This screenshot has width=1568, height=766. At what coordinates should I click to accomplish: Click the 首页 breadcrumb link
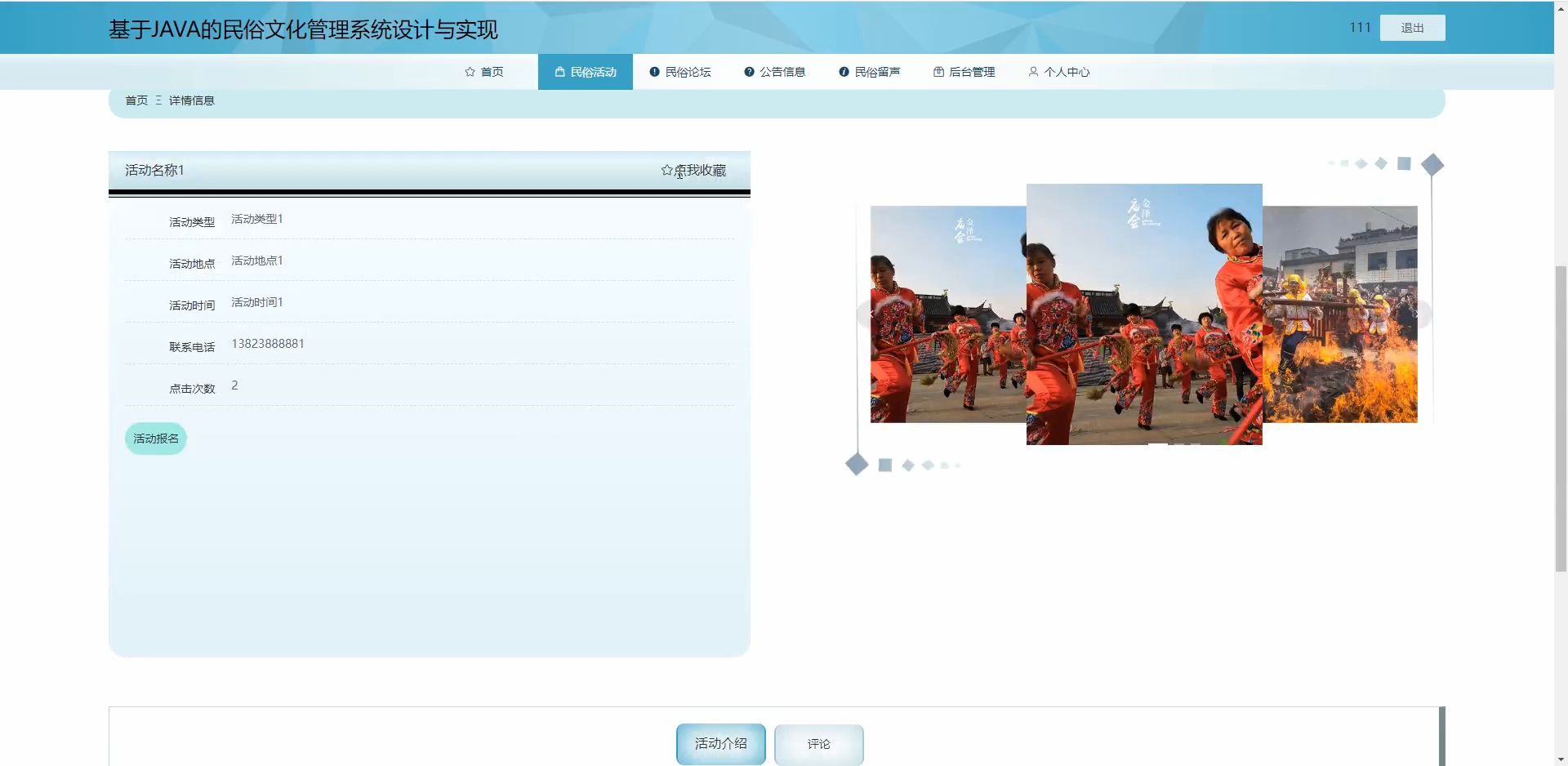(136, 100)
